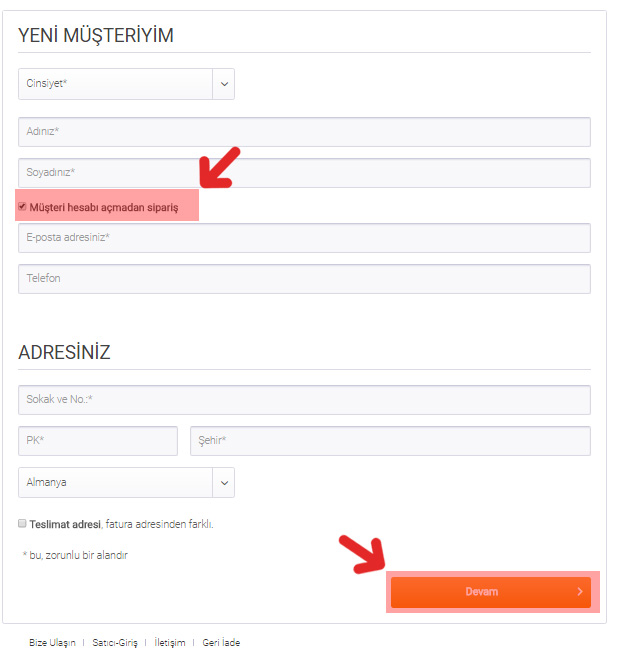This screenshot has width=622, height=665.
Task: Select the 'Soyadınız' surname field
Action: click(x=304, y=172)
